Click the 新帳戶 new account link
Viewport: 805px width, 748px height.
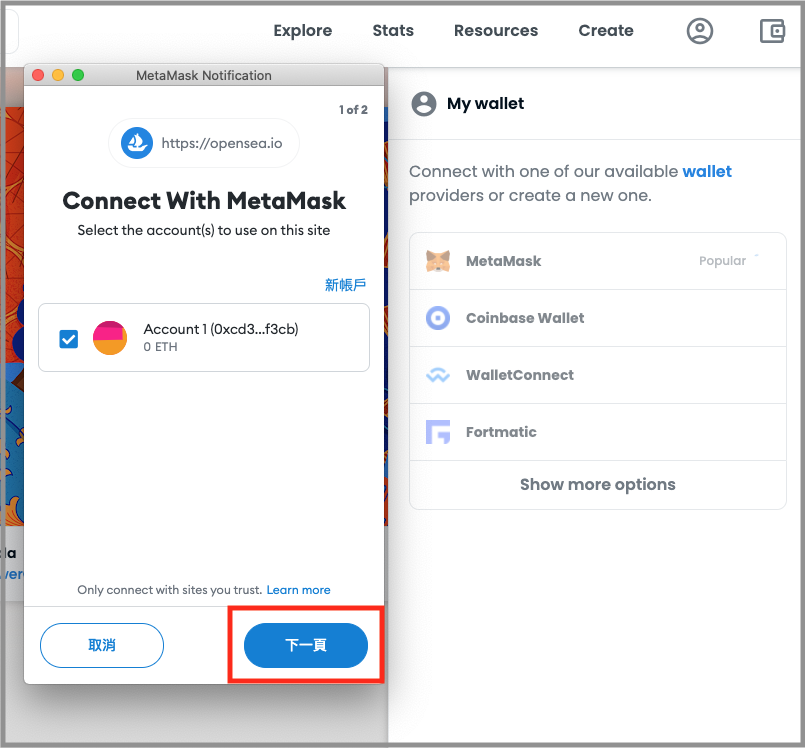(346, 284)
